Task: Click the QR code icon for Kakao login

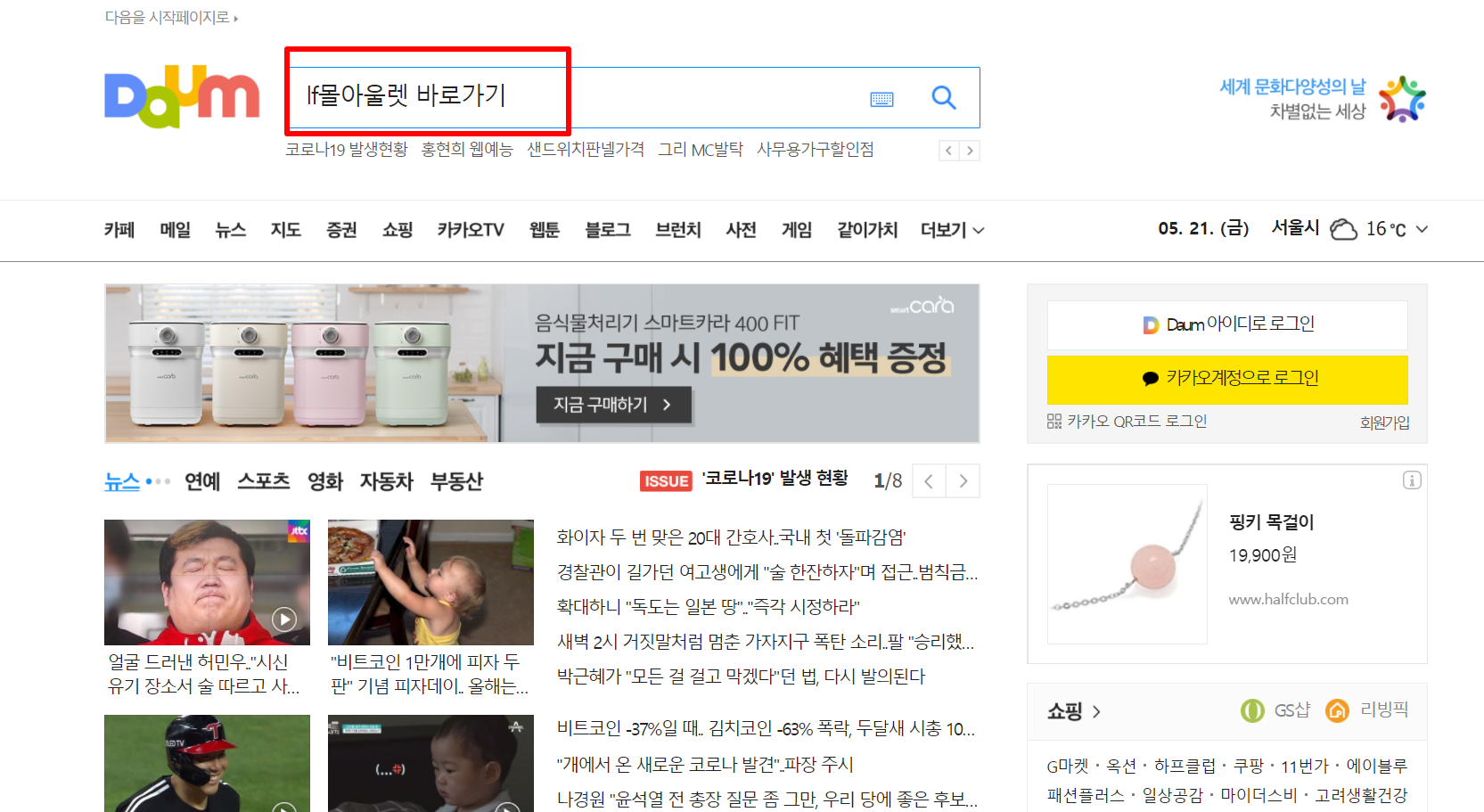Action: click(x=1054, y=422)
